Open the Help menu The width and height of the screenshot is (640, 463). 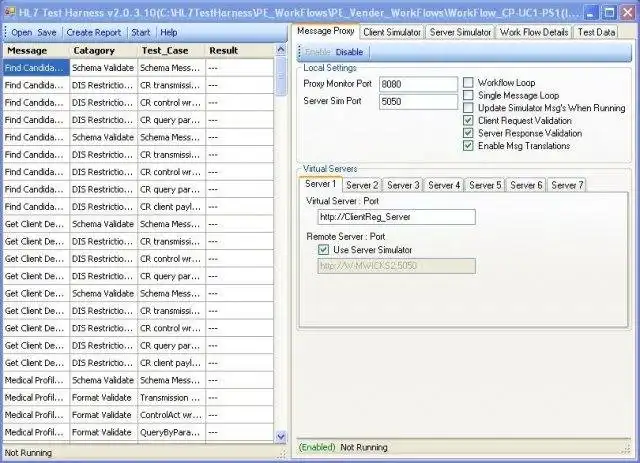169,32
